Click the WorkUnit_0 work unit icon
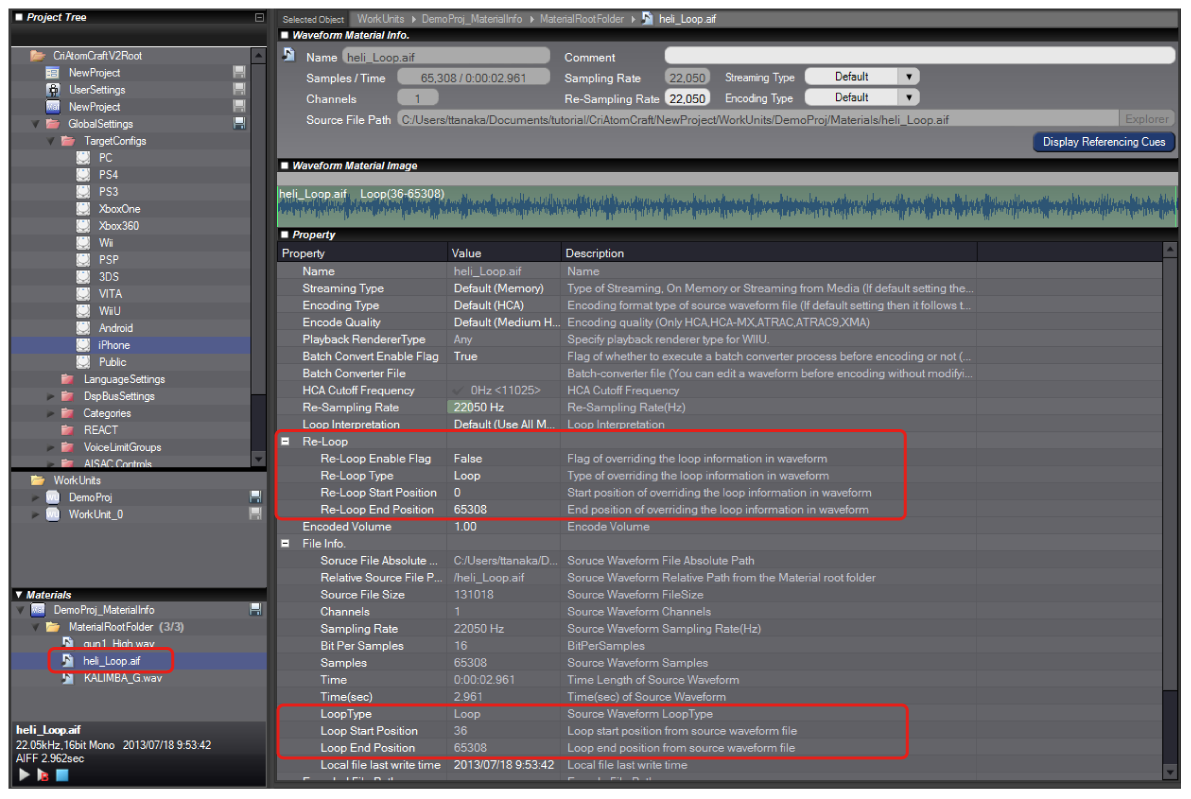 (53, 514)
